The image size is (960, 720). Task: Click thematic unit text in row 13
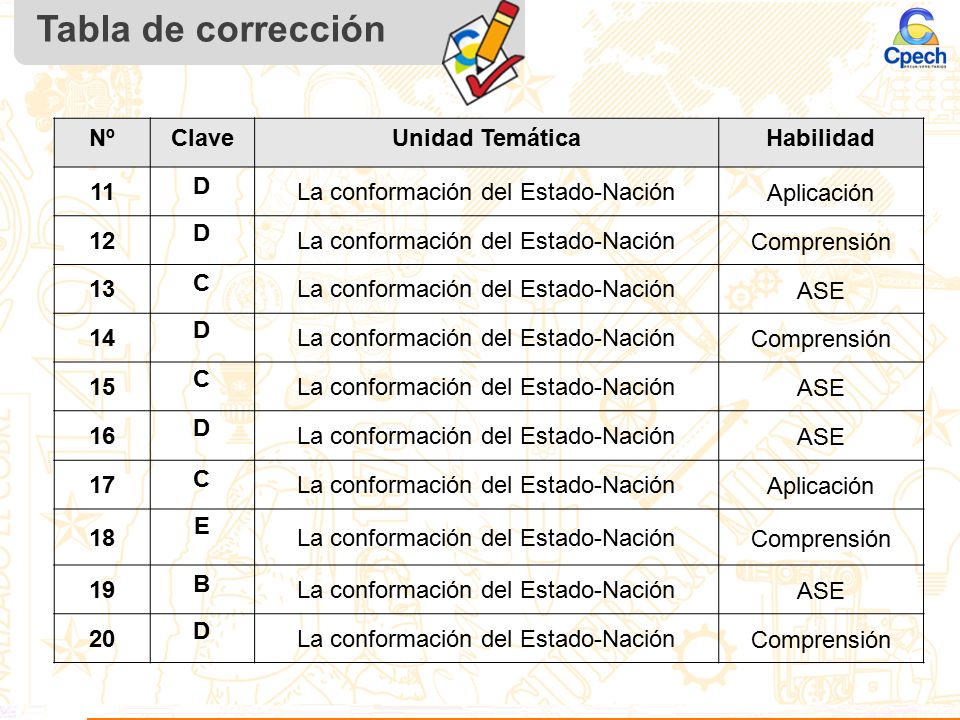pyautogui.click(x=486, y=289)
